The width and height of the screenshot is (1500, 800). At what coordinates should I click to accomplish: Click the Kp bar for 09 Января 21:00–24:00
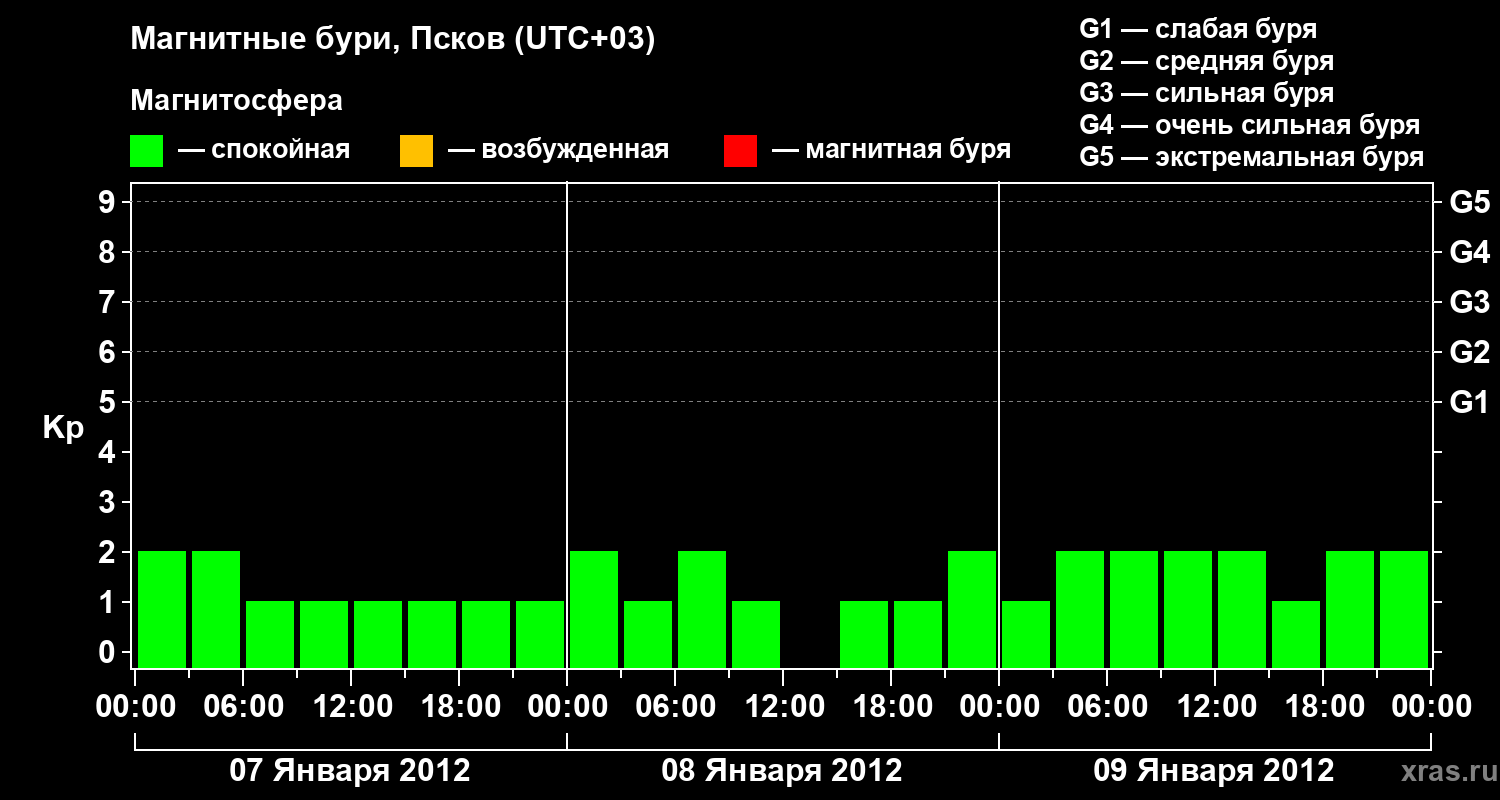pos(1404,609)
